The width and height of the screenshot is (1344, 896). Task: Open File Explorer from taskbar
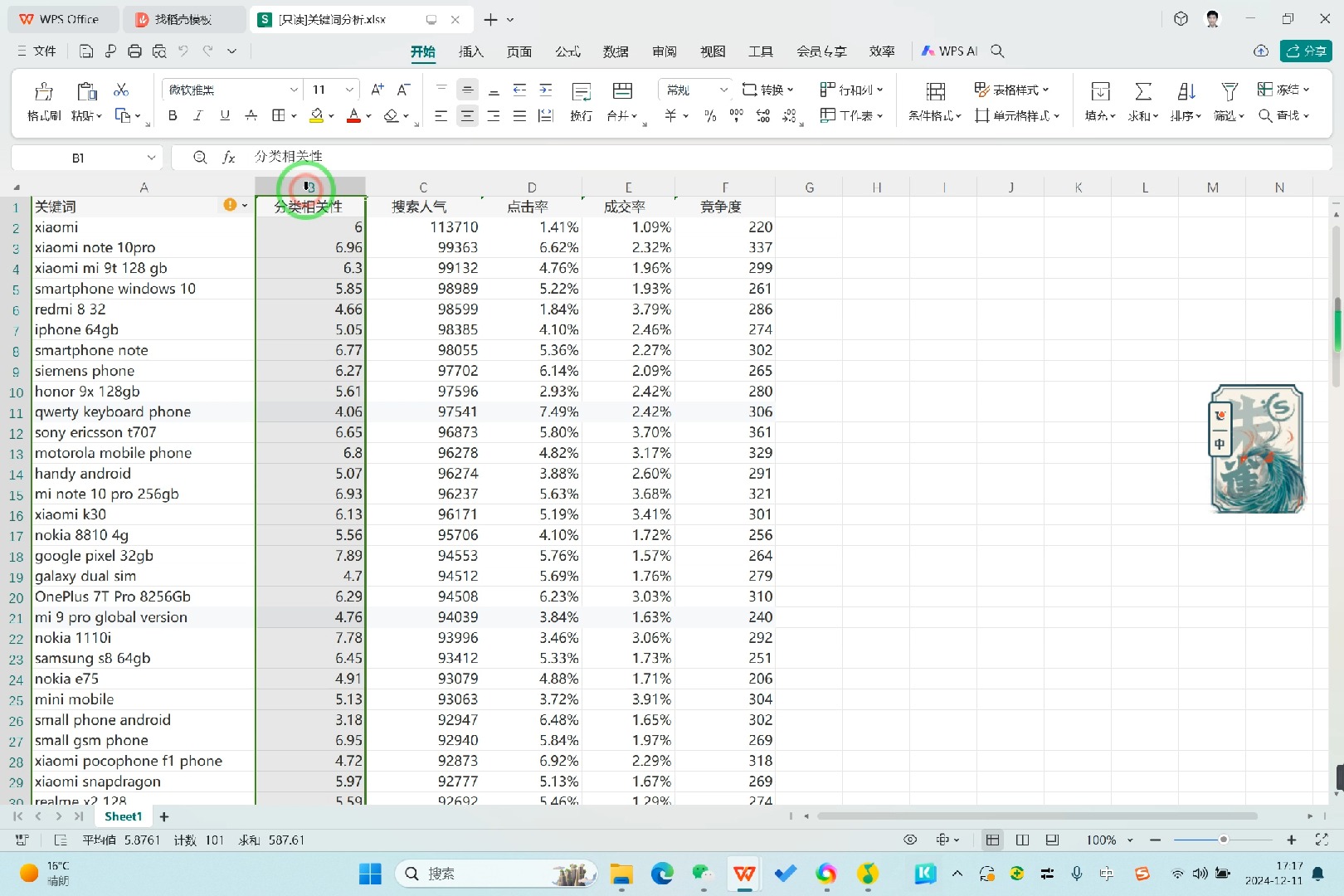click(x=621, y=874)
